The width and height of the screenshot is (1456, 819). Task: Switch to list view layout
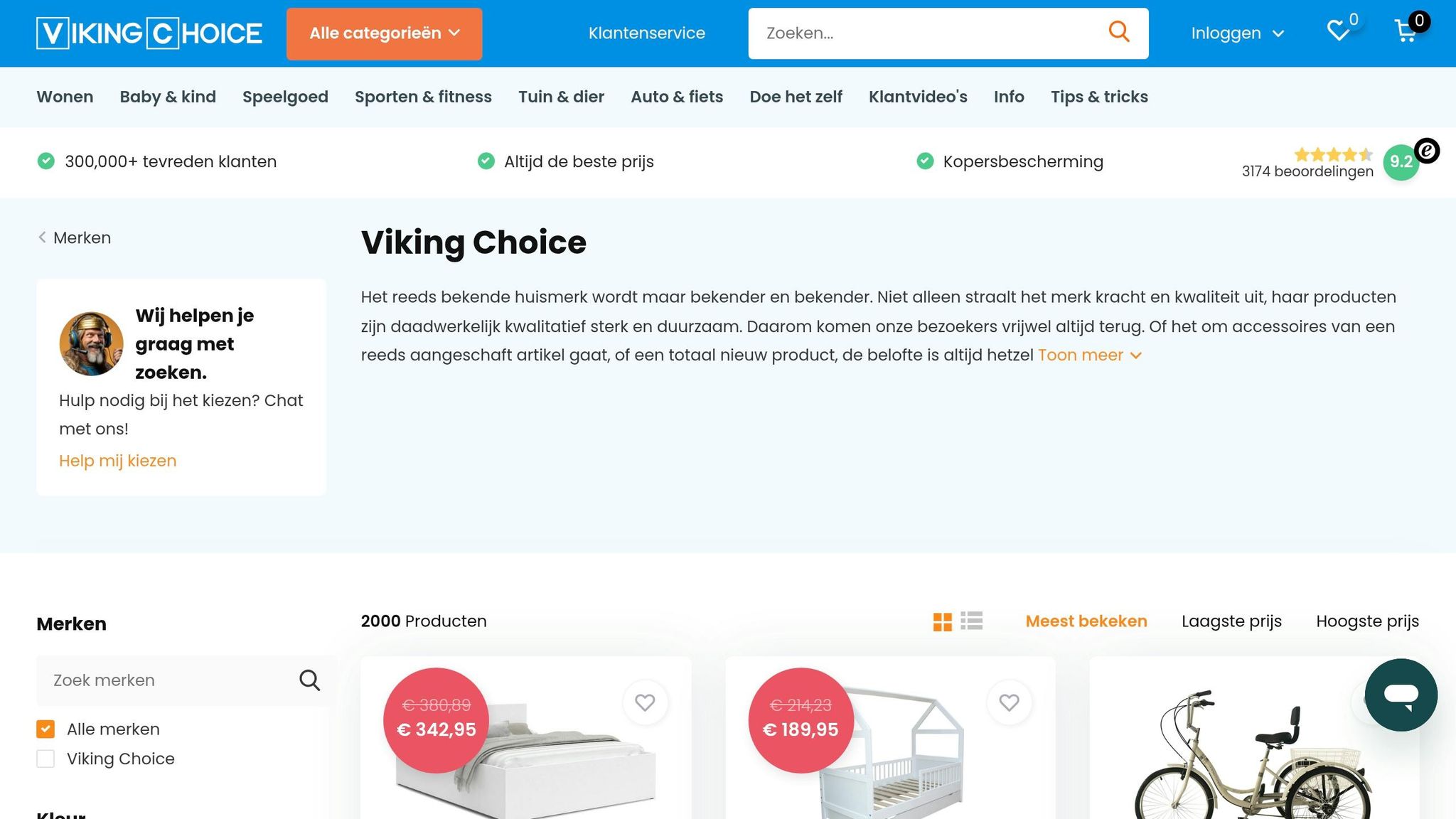click(972, 621)
